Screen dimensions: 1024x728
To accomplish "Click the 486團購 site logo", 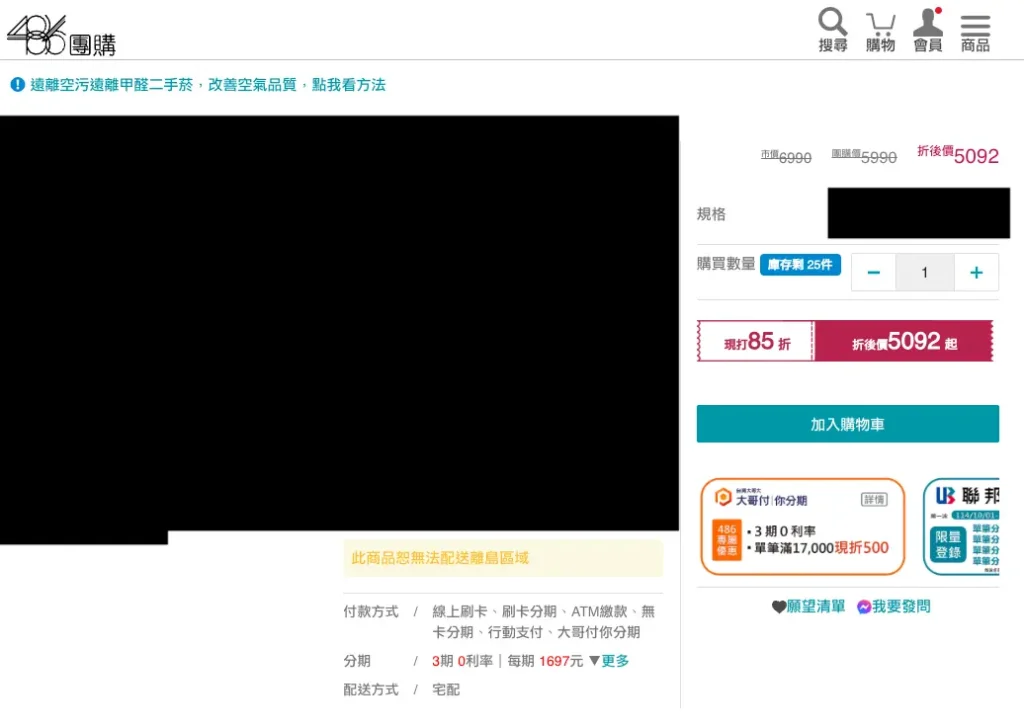I will tap(61, 35).
